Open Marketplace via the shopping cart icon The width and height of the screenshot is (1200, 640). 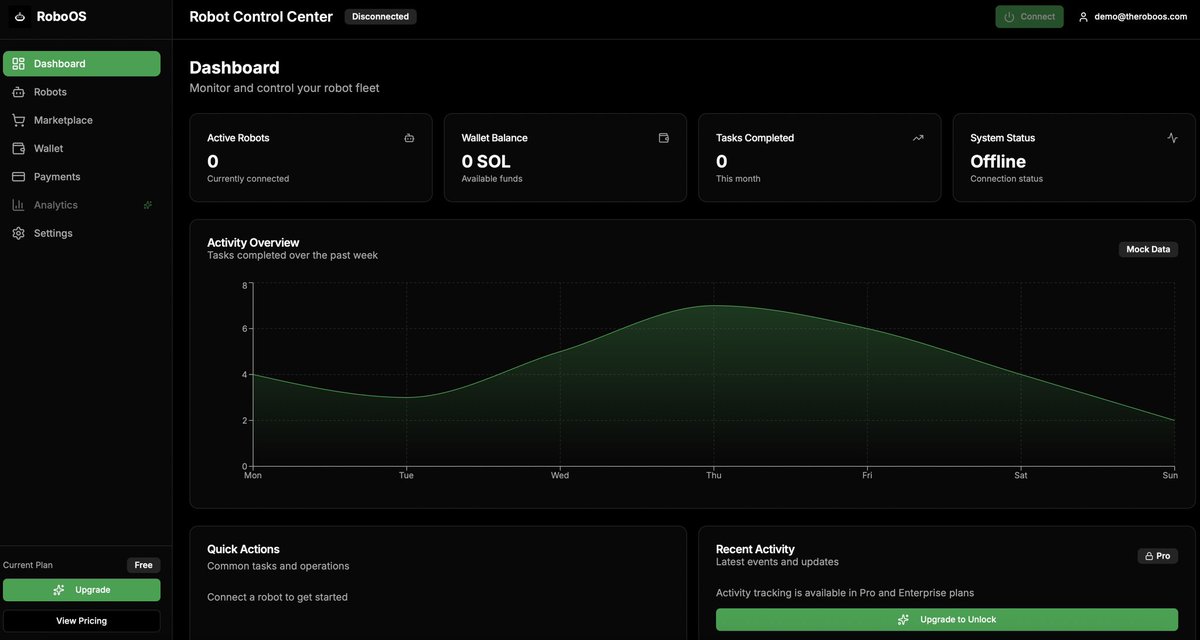[18, 119]
